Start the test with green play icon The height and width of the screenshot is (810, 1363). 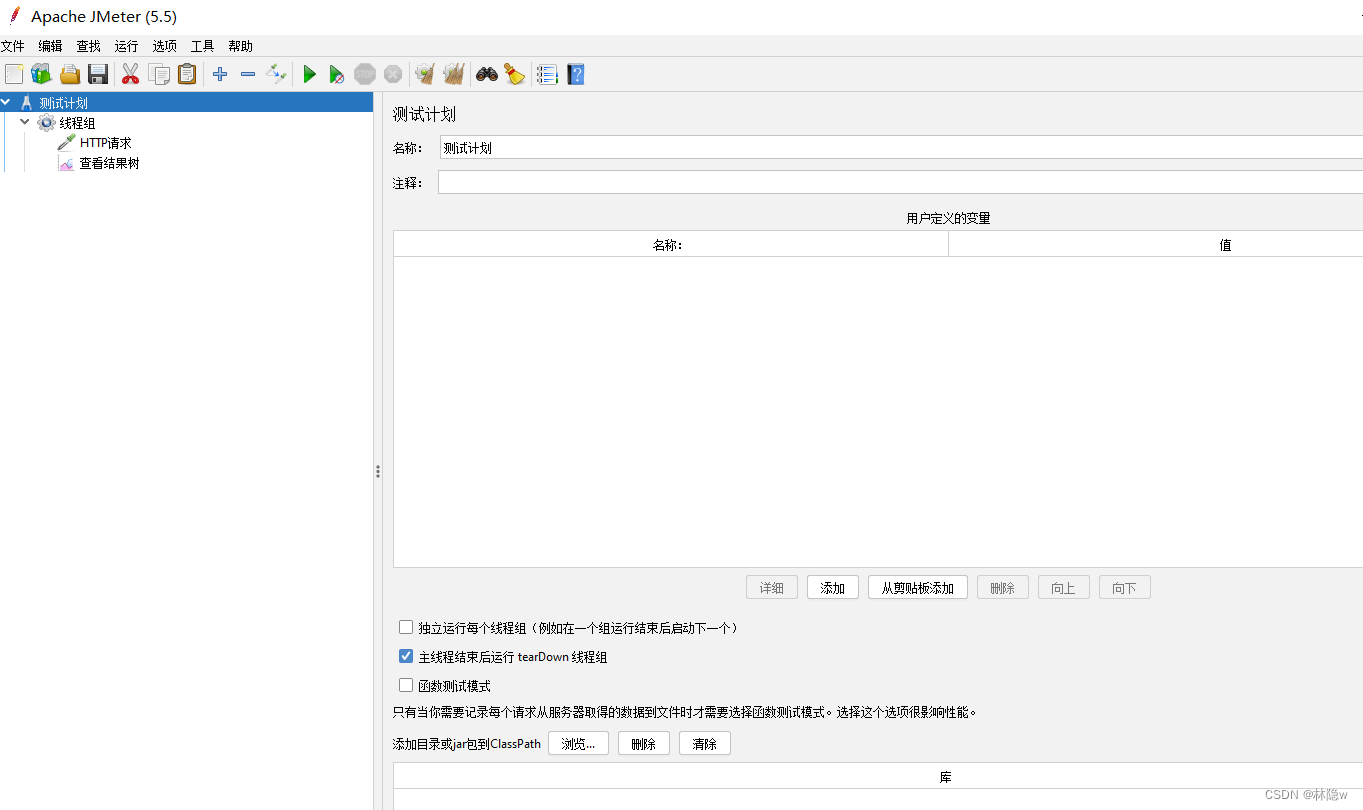[x=310, y=74]
